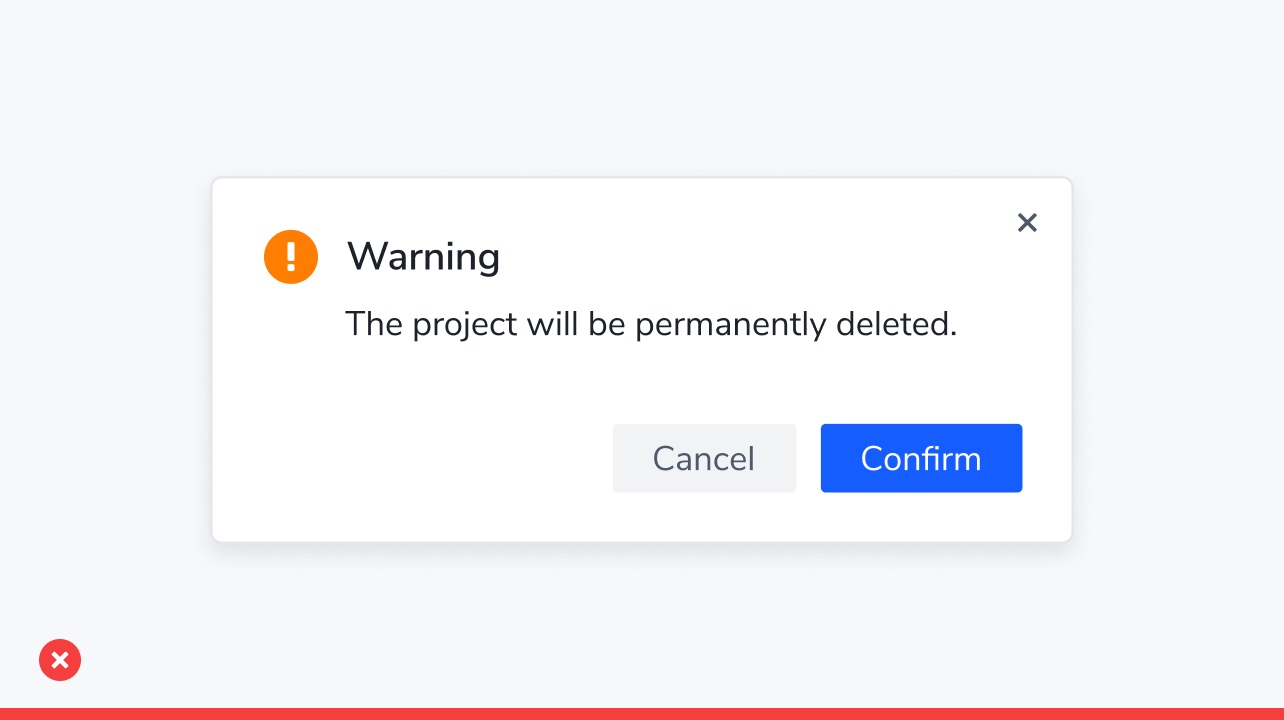Select the blue Confirm button
This screenshot has height=720, width=1284.
(x=921, y=458)
